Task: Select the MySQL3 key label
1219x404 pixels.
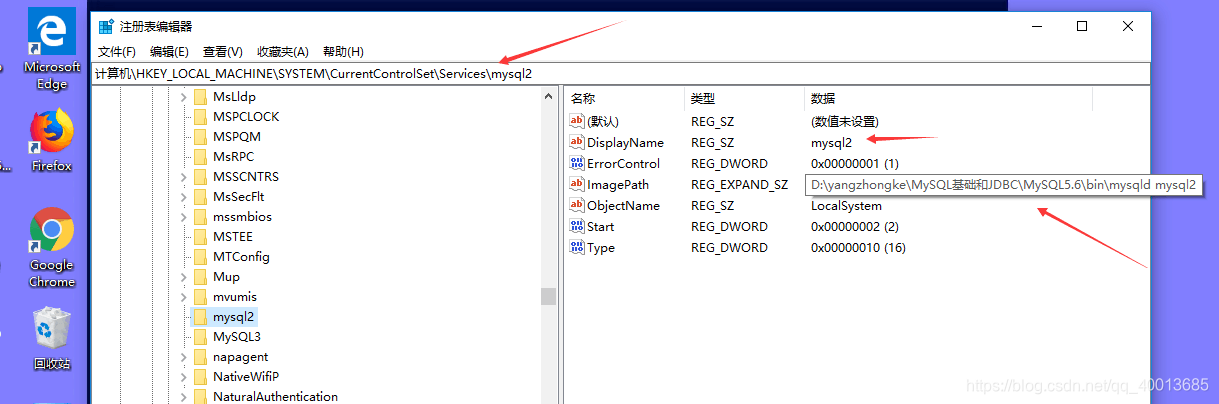Action: 237,337
